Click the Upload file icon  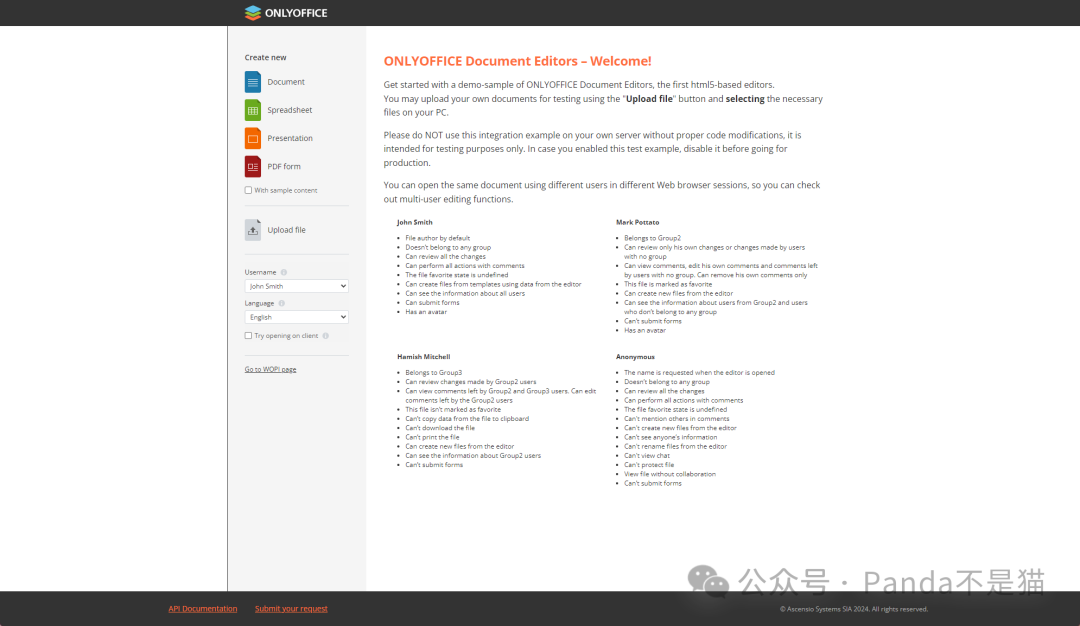tap(253, 230)
